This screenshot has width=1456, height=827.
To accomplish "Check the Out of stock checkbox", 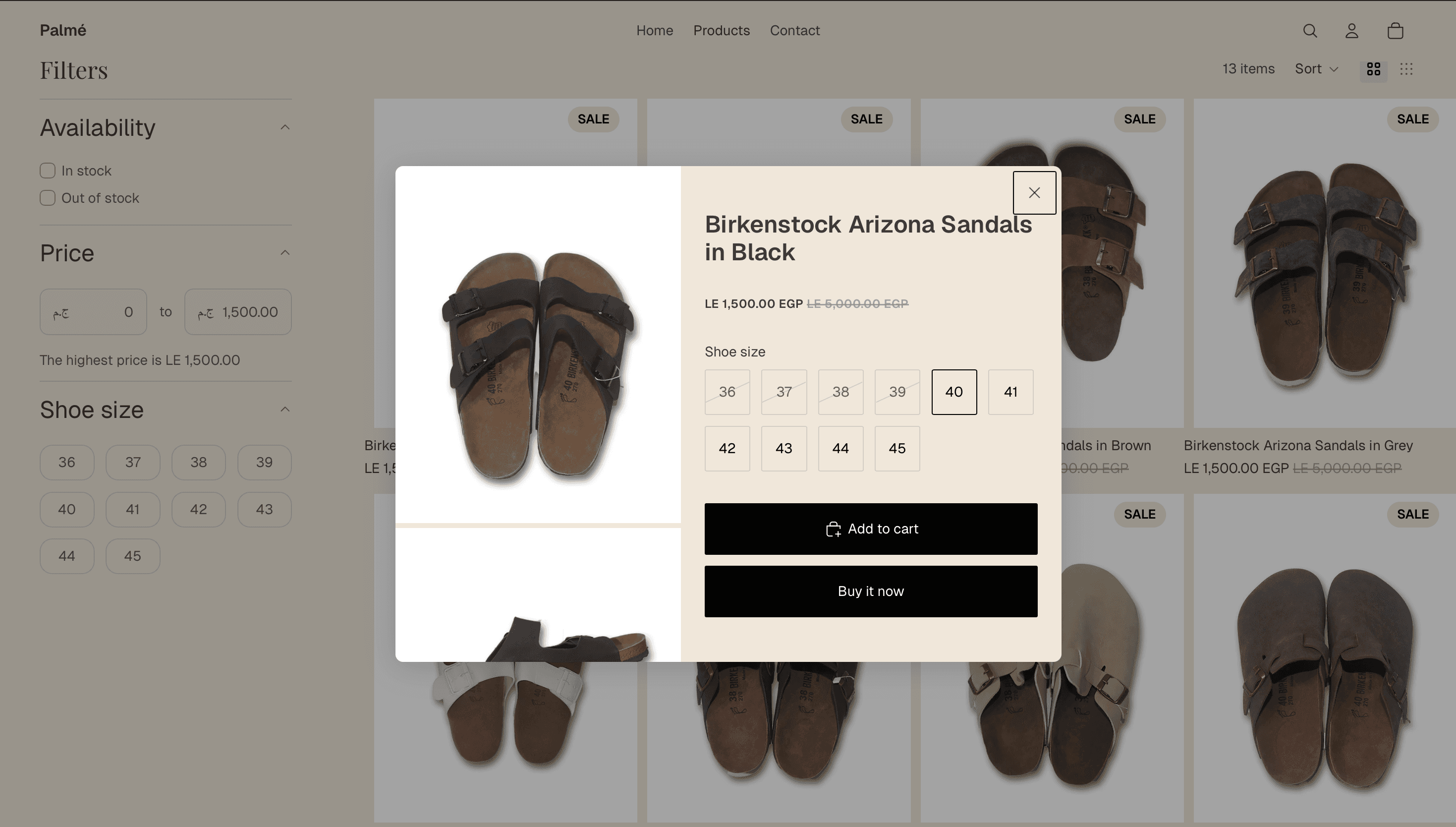I will [x=48, y=198].
